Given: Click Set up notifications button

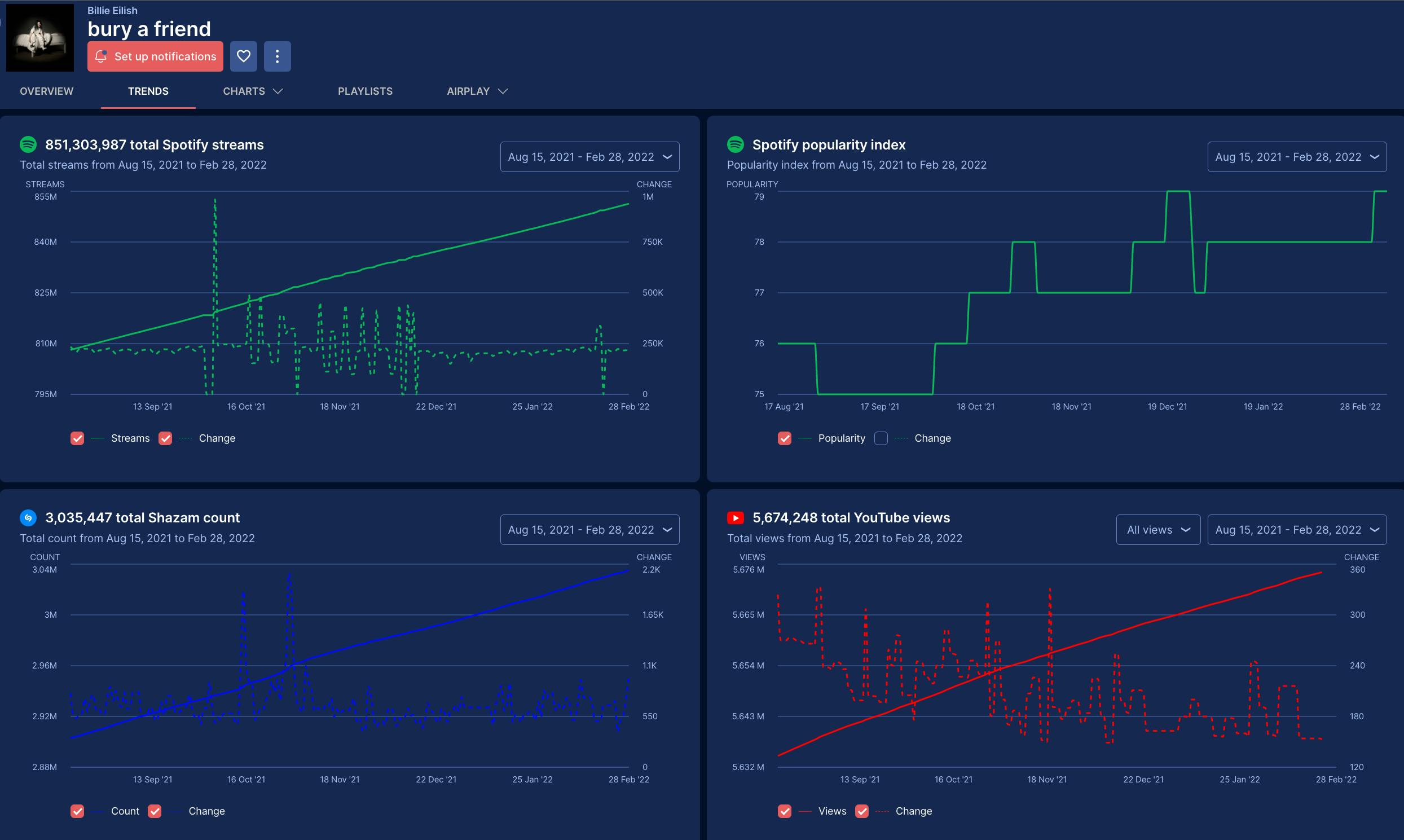Looking at the screenshot, I should [155, 56].
